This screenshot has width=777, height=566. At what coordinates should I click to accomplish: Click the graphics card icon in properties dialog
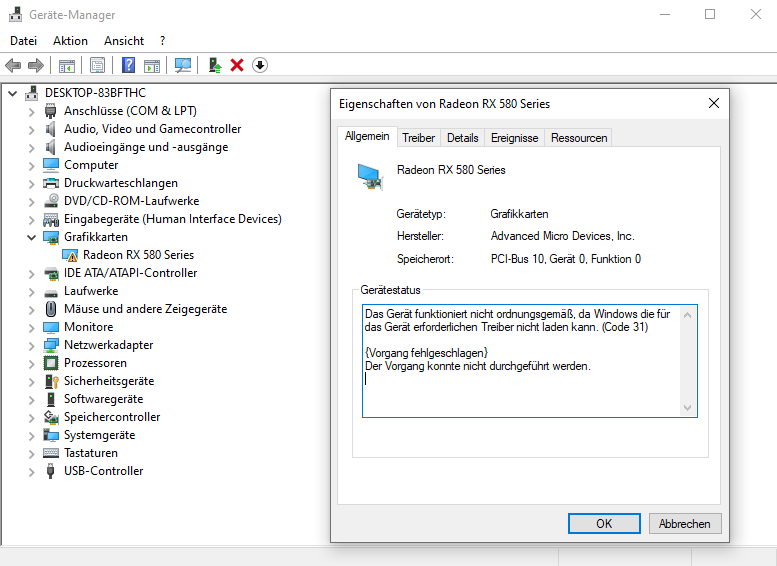[x=370, y=177]
